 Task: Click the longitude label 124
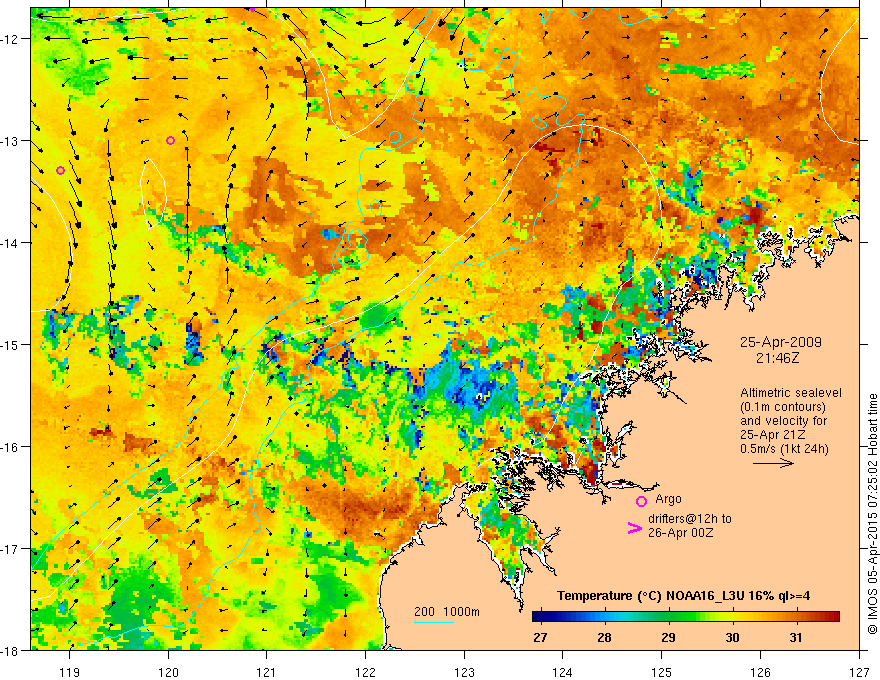click(x=563, y=672)
